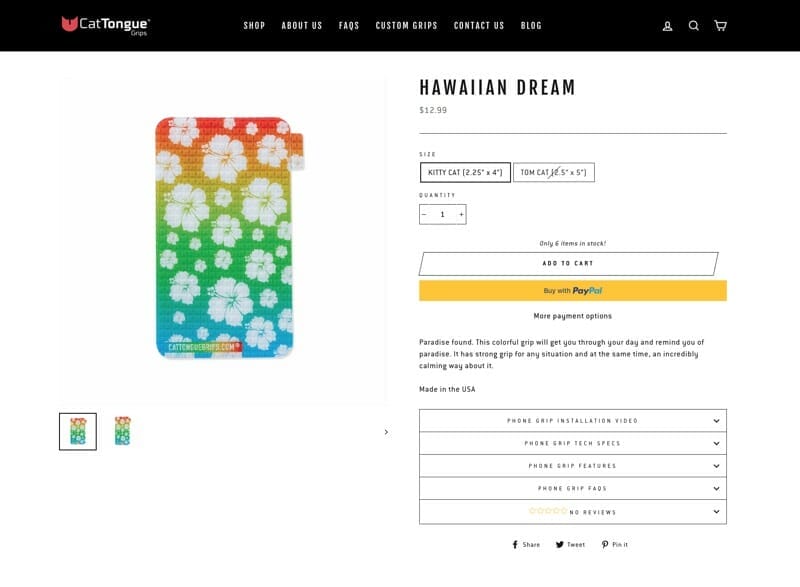
Task: Click the search magnifier icon
Action: point(694,26)
